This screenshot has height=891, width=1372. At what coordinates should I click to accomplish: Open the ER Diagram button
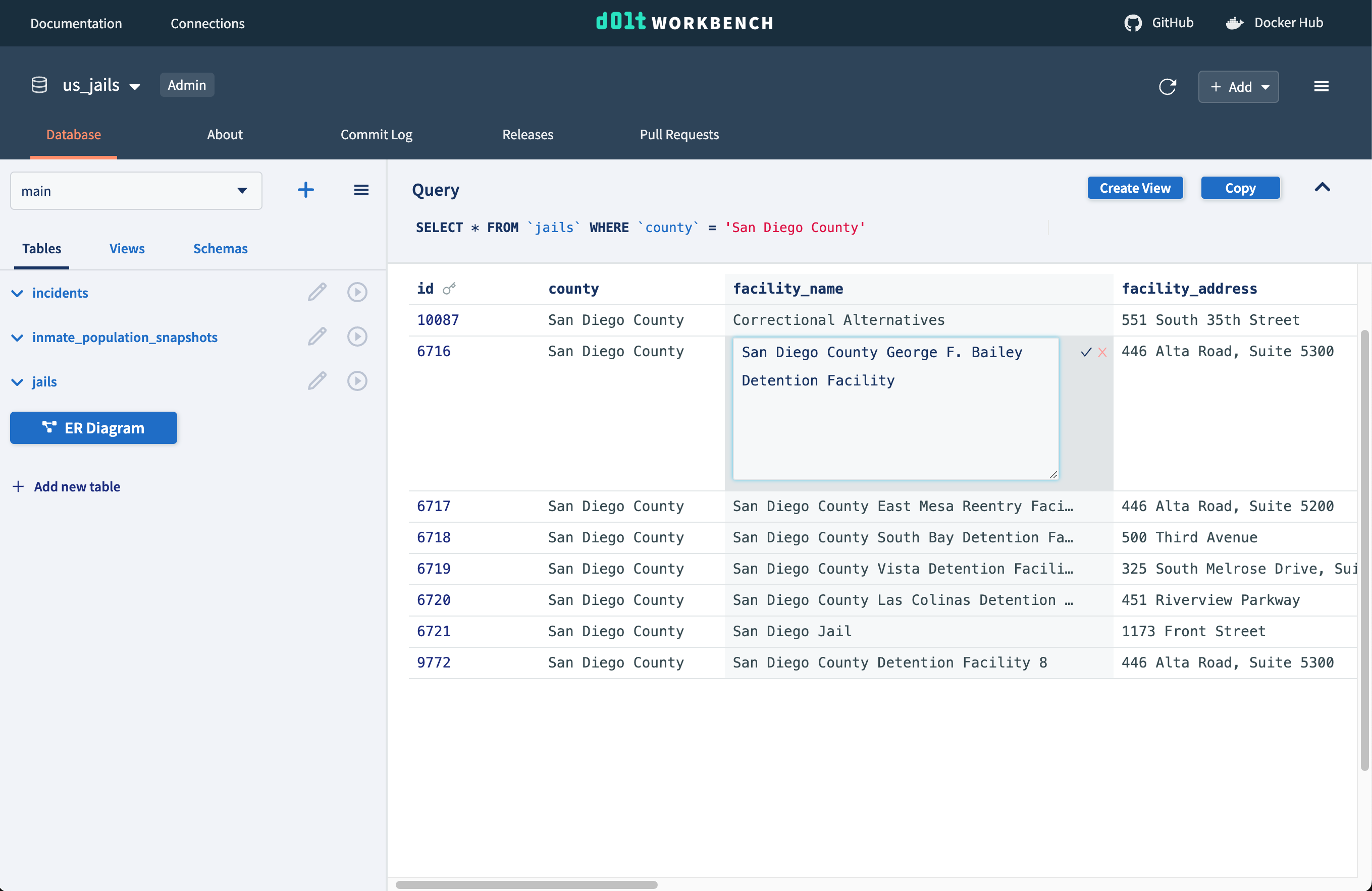93,428
